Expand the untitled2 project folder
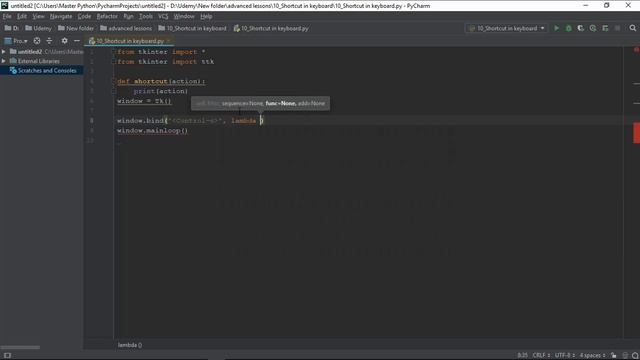 click(4, 52)
